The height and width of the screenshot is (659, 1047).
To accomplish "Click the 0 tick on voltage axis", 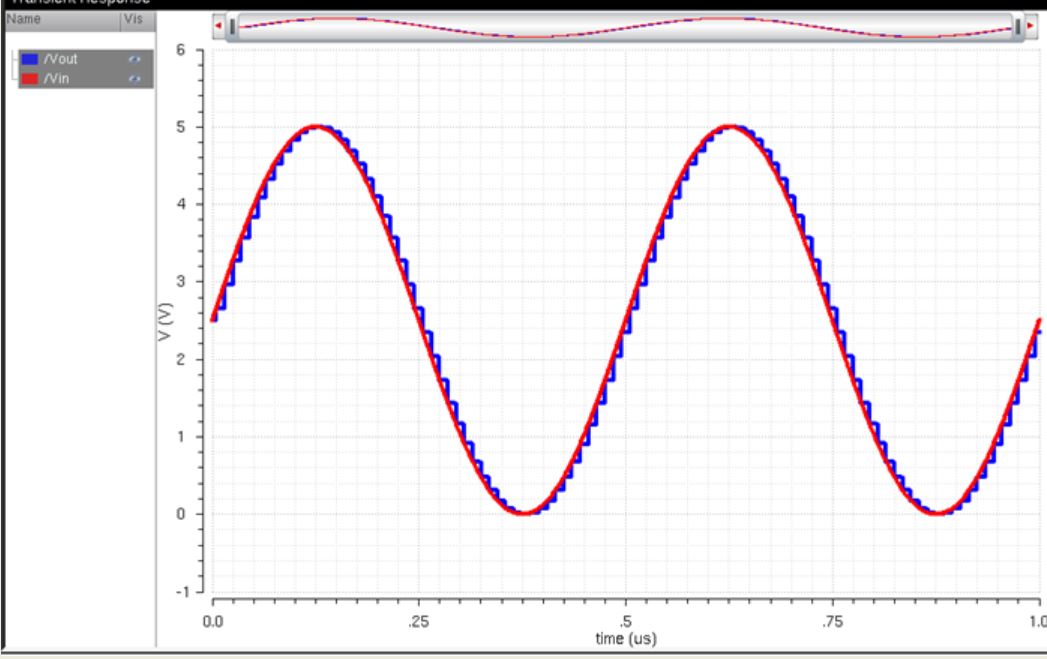I will click(x=181, y=514).
